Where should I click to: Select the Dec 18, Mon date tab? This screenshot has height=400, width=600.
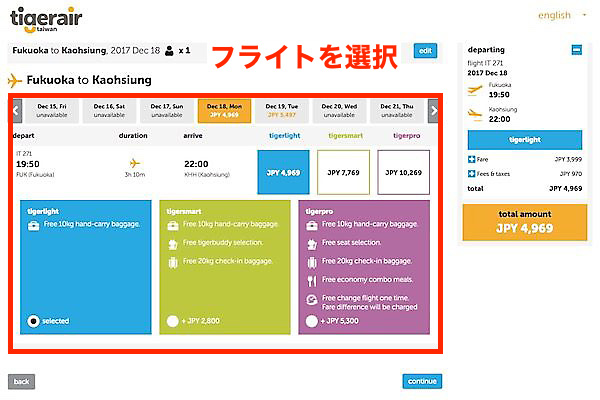tap(224, 111)
